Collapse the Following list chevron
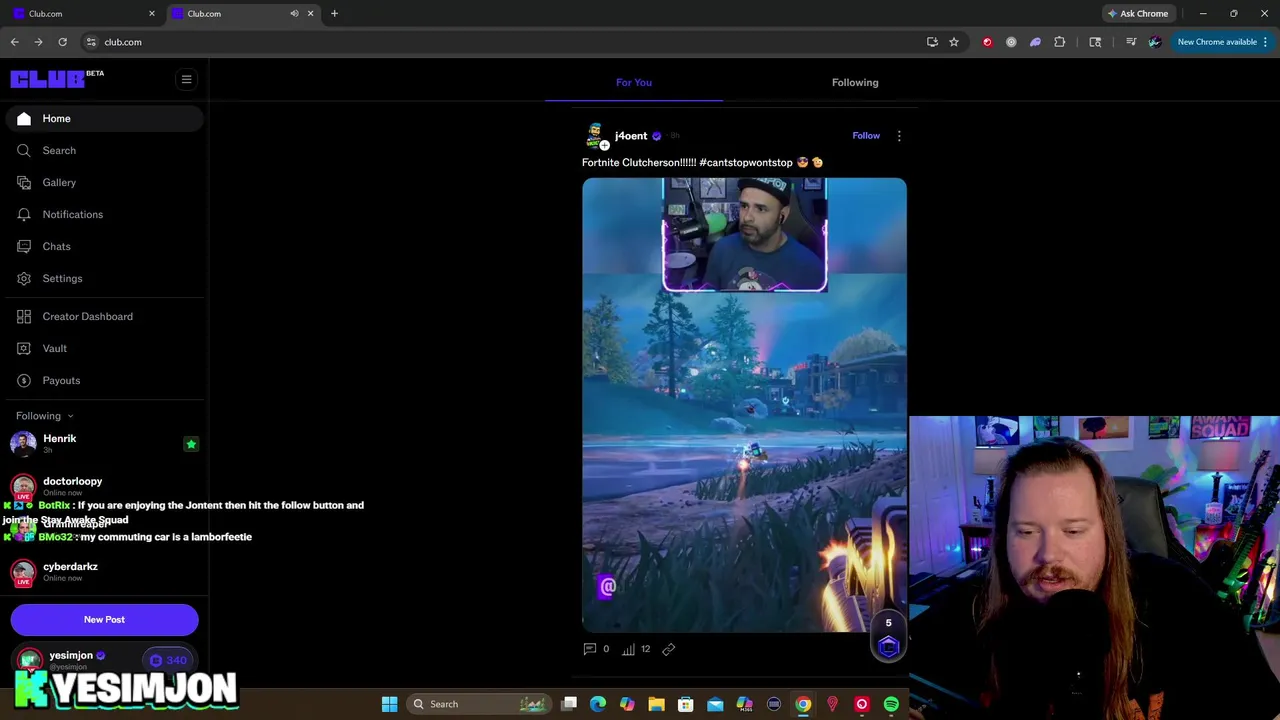Viewport: 1280px width, 720px height. coord(70,416)
